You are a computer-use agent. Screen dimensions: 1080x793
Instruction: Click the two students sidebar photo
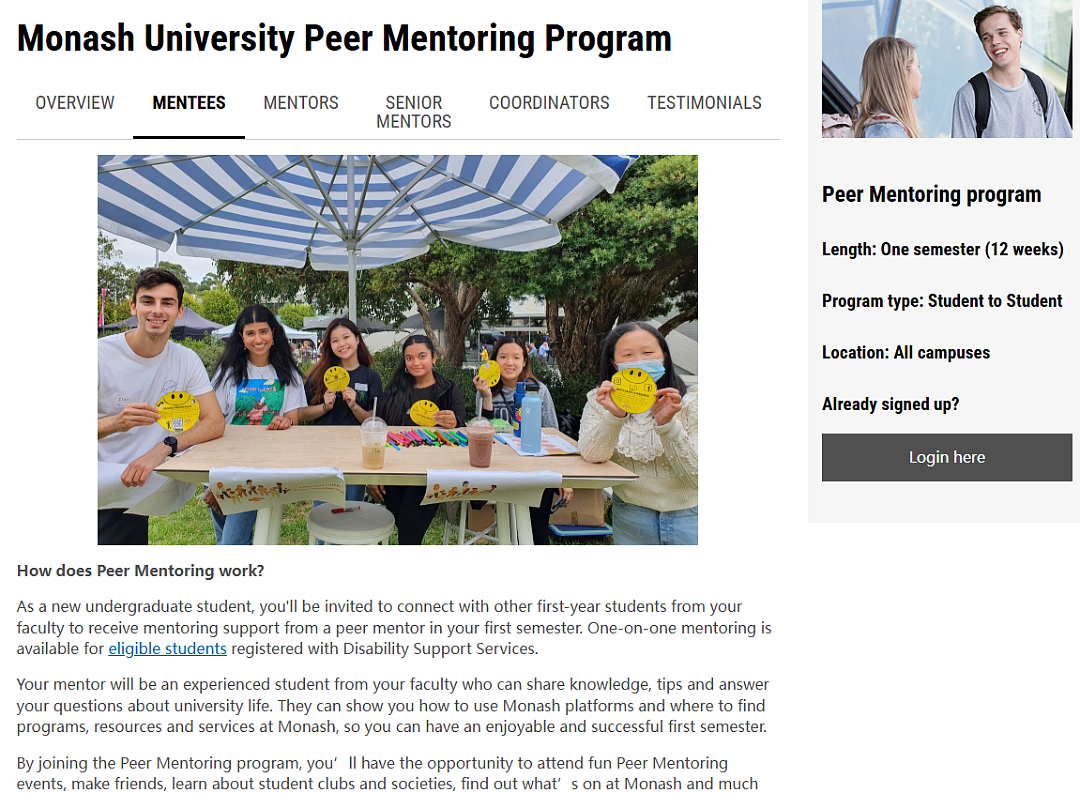946,69
